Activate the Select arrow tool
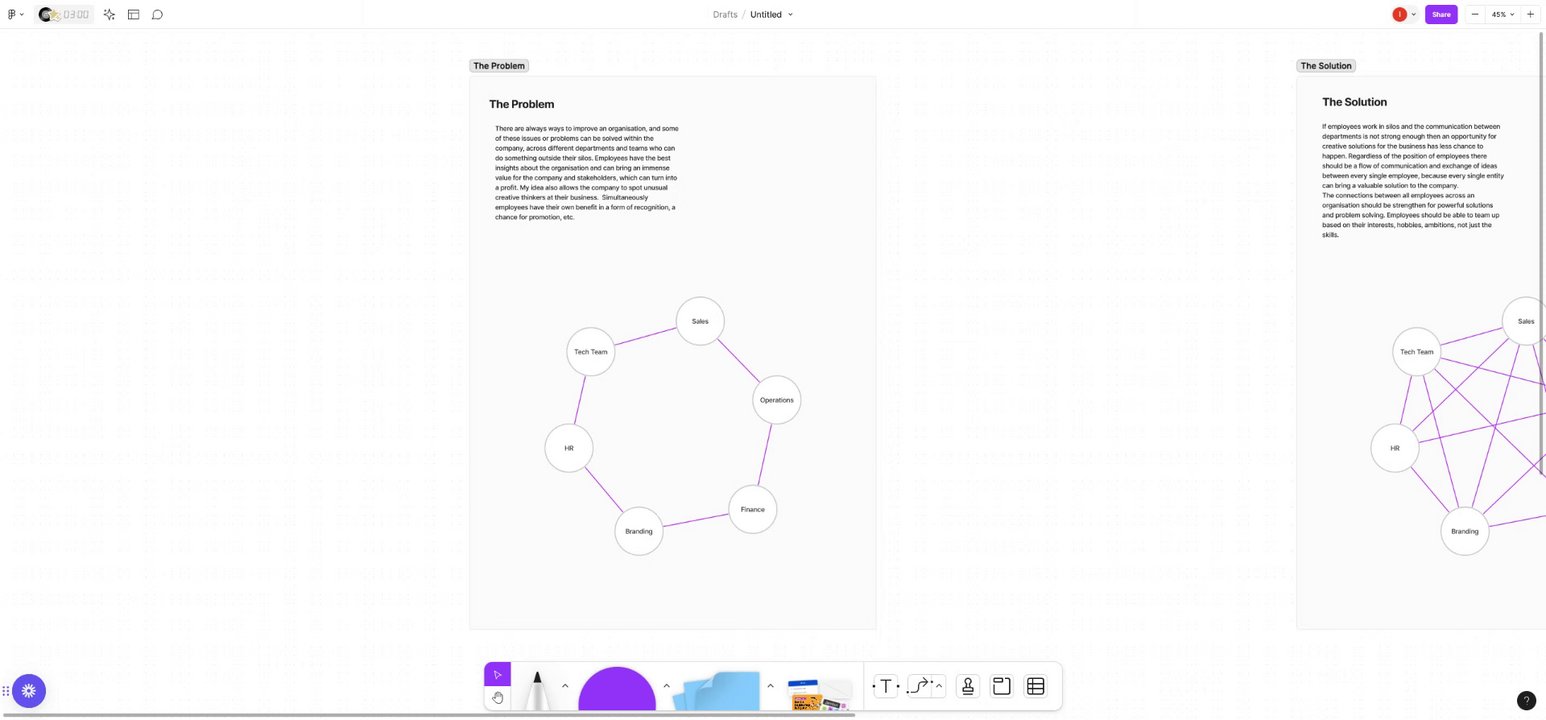Screen dimensions: 1546x720 [497, 674]
